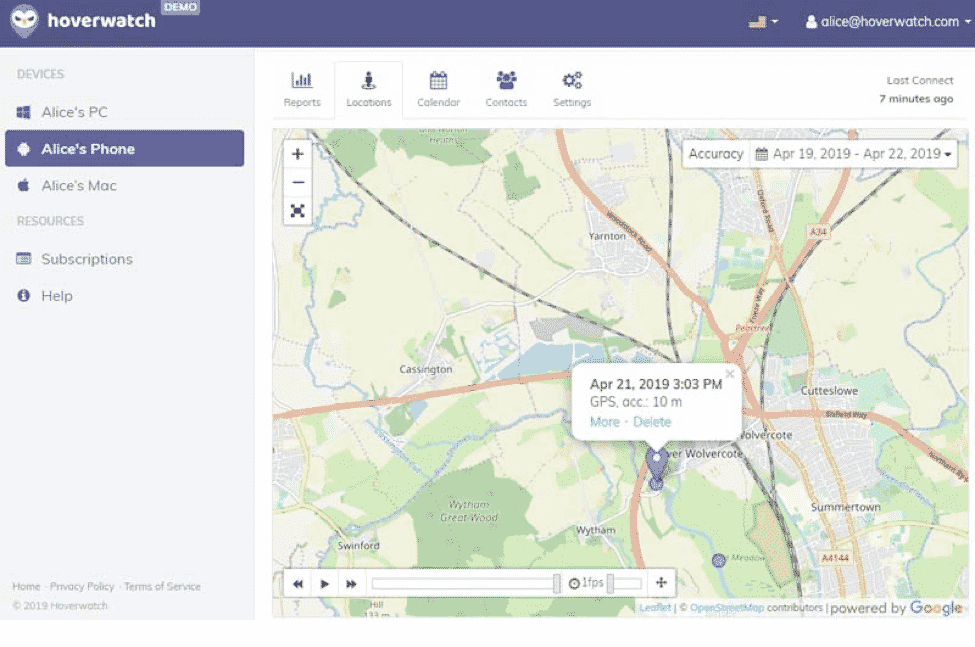This screenshot has width=975, height=647.
Task: Toggle the Accuracy button on map
Action: pyautogui.click(x=715, y=154)
